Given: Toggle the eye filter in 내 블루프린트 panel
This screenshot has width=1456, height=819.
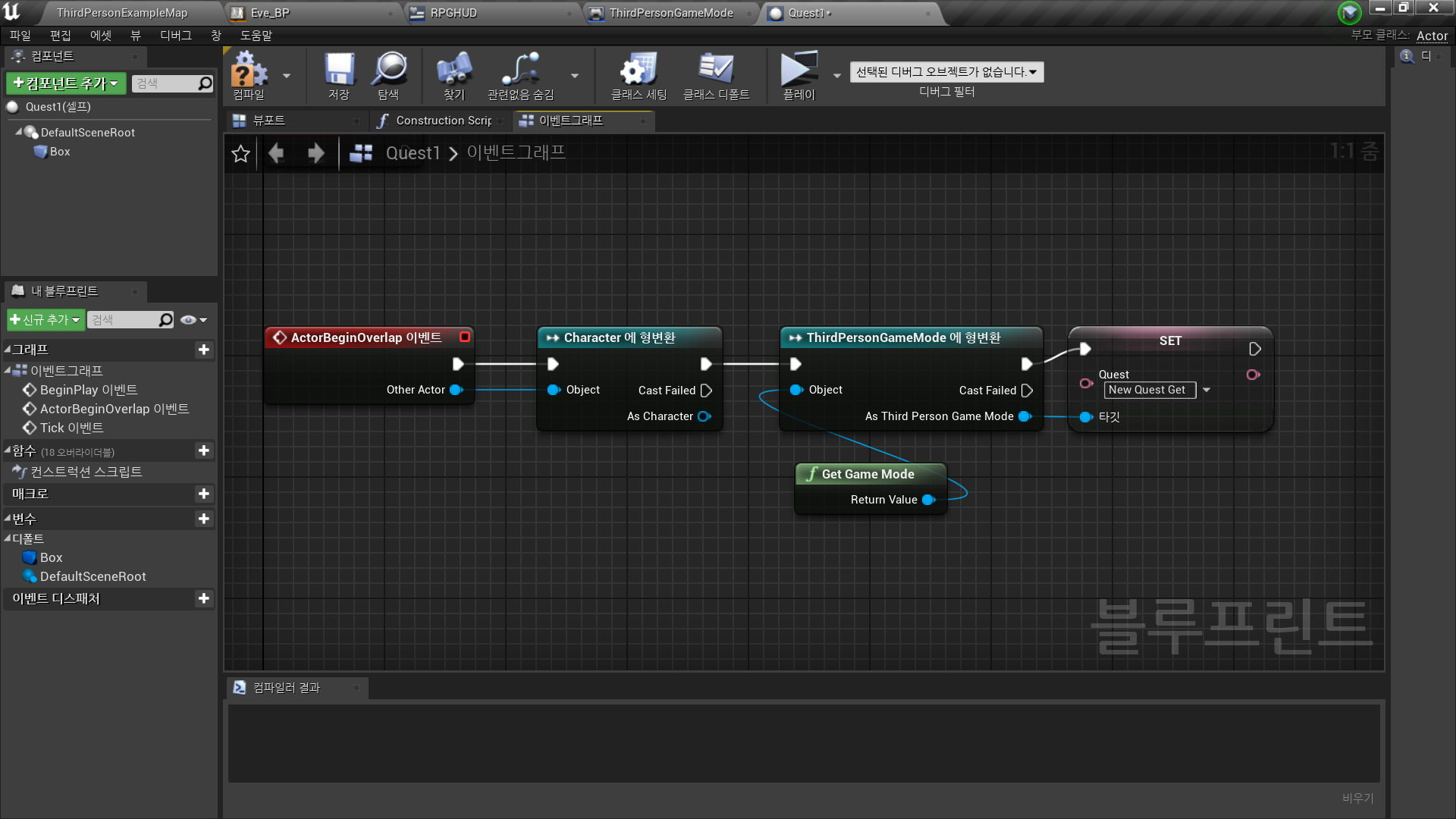Looking at the screenshot, I should tap(189, 319).
